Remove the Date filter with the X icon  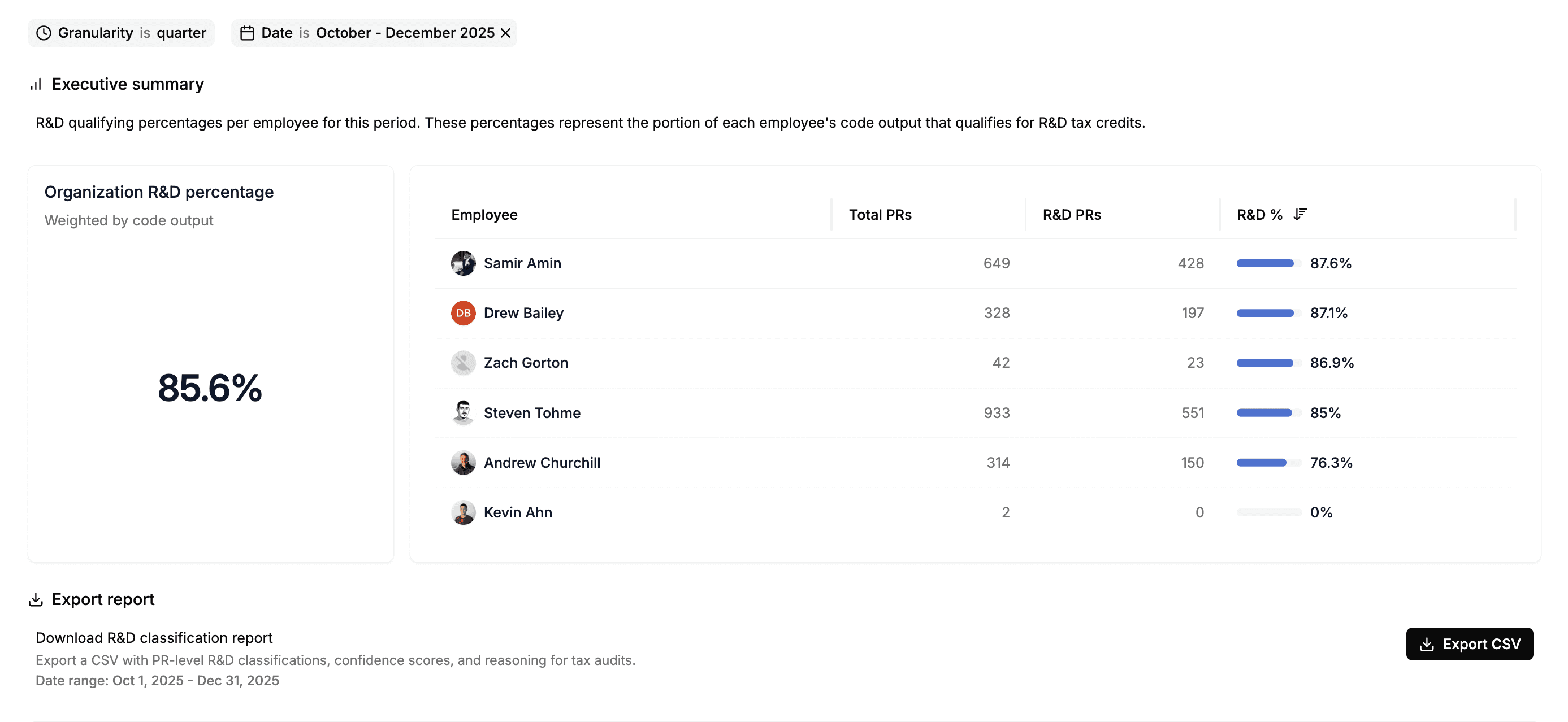[x=505, y=33]
